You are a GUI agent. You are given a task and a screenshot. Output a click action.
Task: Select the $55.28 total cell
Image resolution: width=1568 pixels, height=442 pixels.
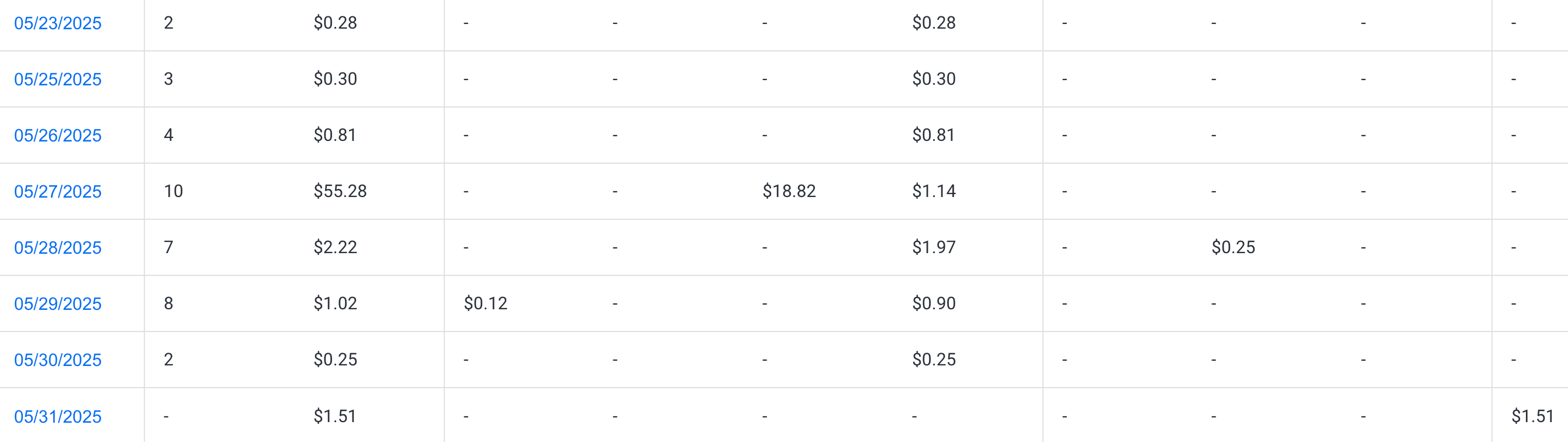tap(340, 191)
